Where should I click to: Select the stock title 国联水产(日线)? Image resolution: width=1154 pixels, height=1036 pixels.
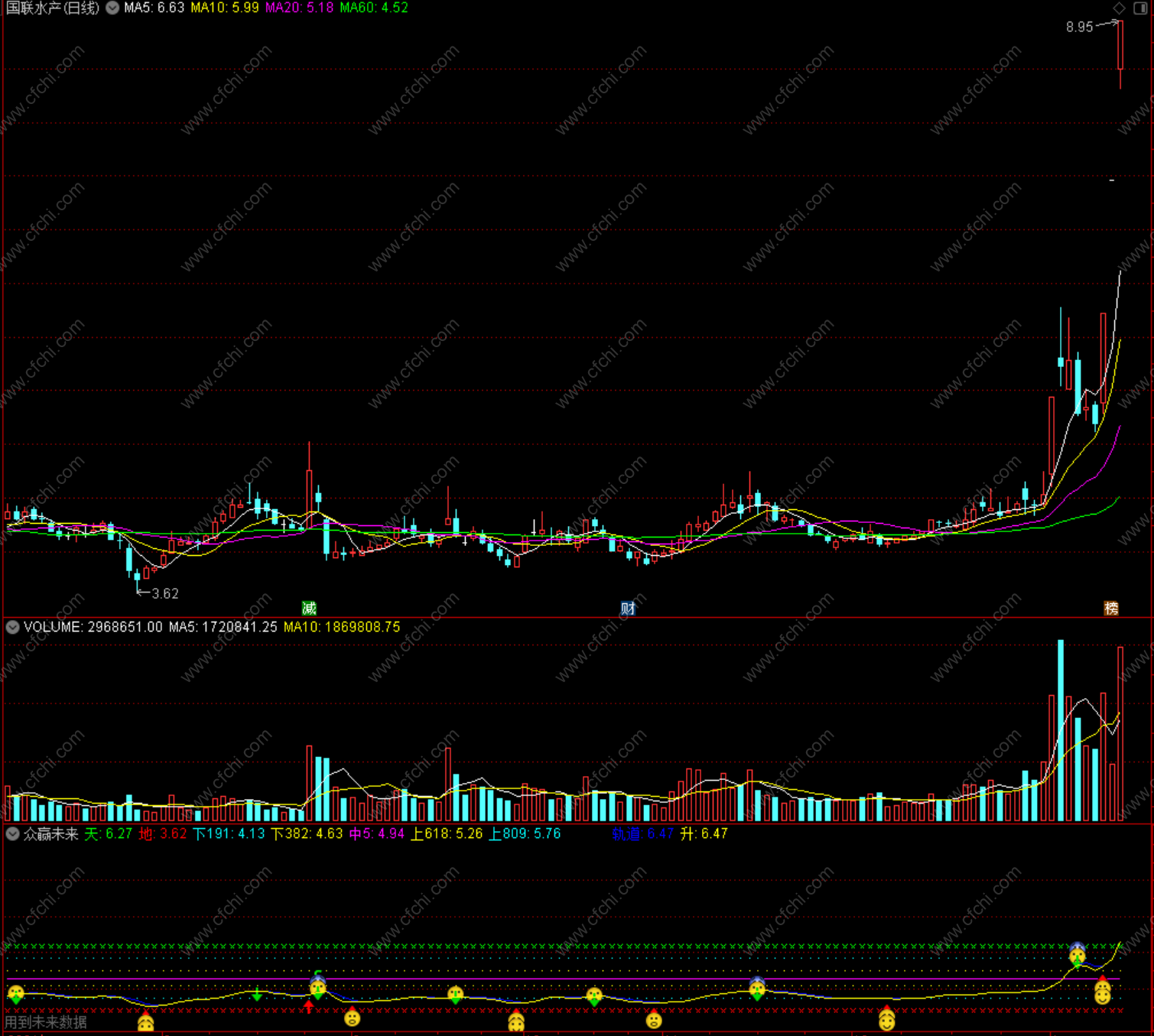(x=53, y=8)
